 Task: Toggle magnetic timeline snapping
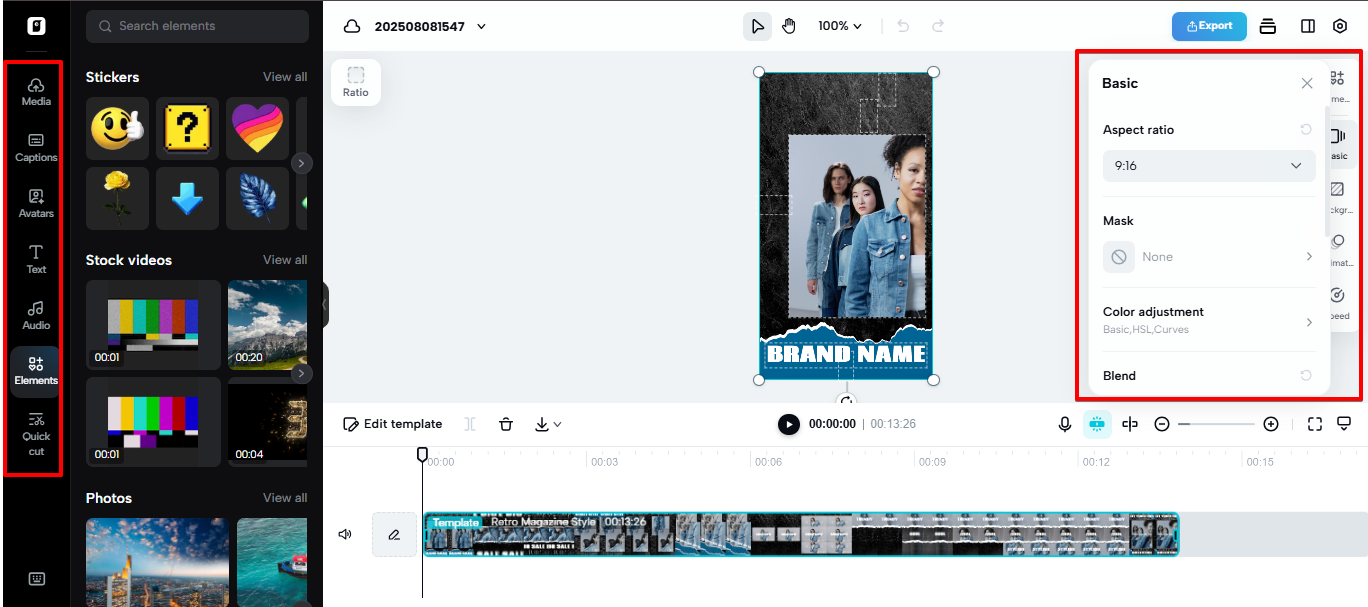[x=1098, y=424]
